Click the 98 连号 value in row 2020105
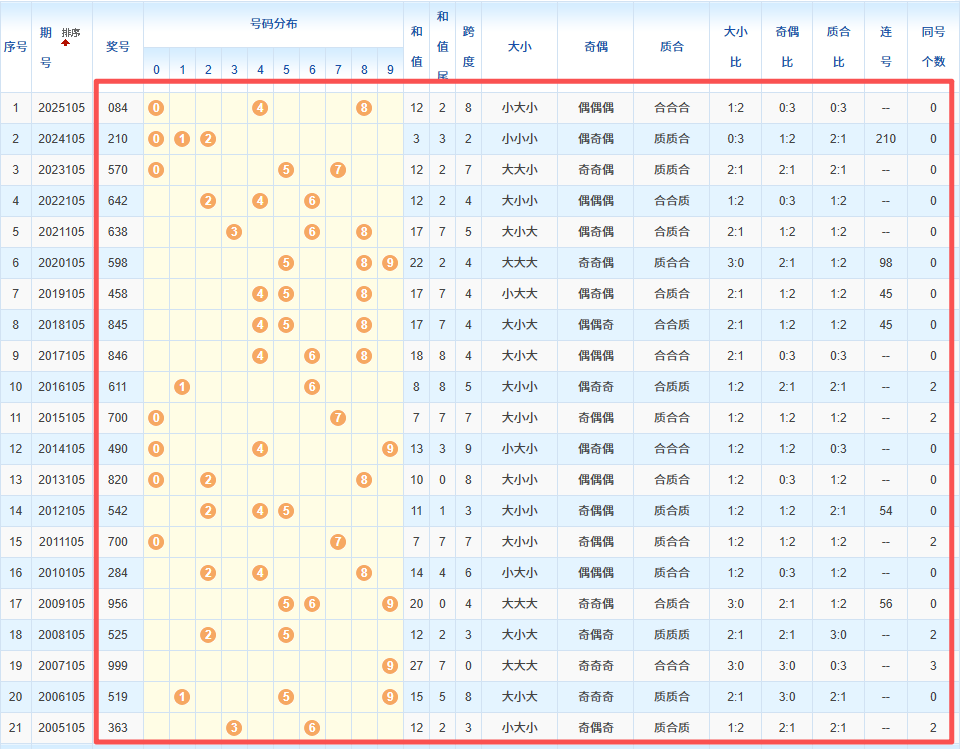Viewport: 960px width, 749px height. [x=885, y=263]
